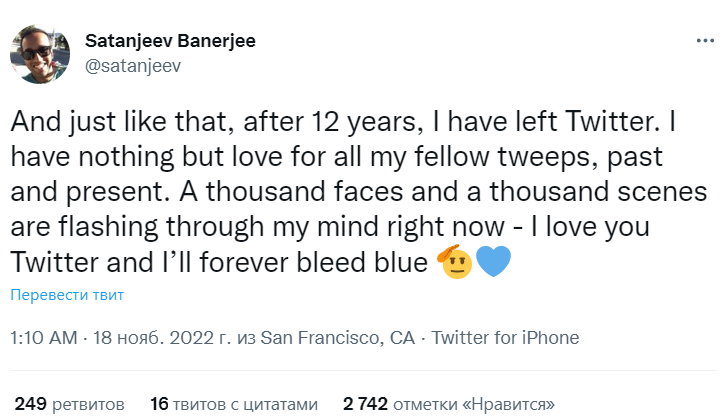
Task: Open the San Francisco, CA location link
Action: (x=338, y=337)
